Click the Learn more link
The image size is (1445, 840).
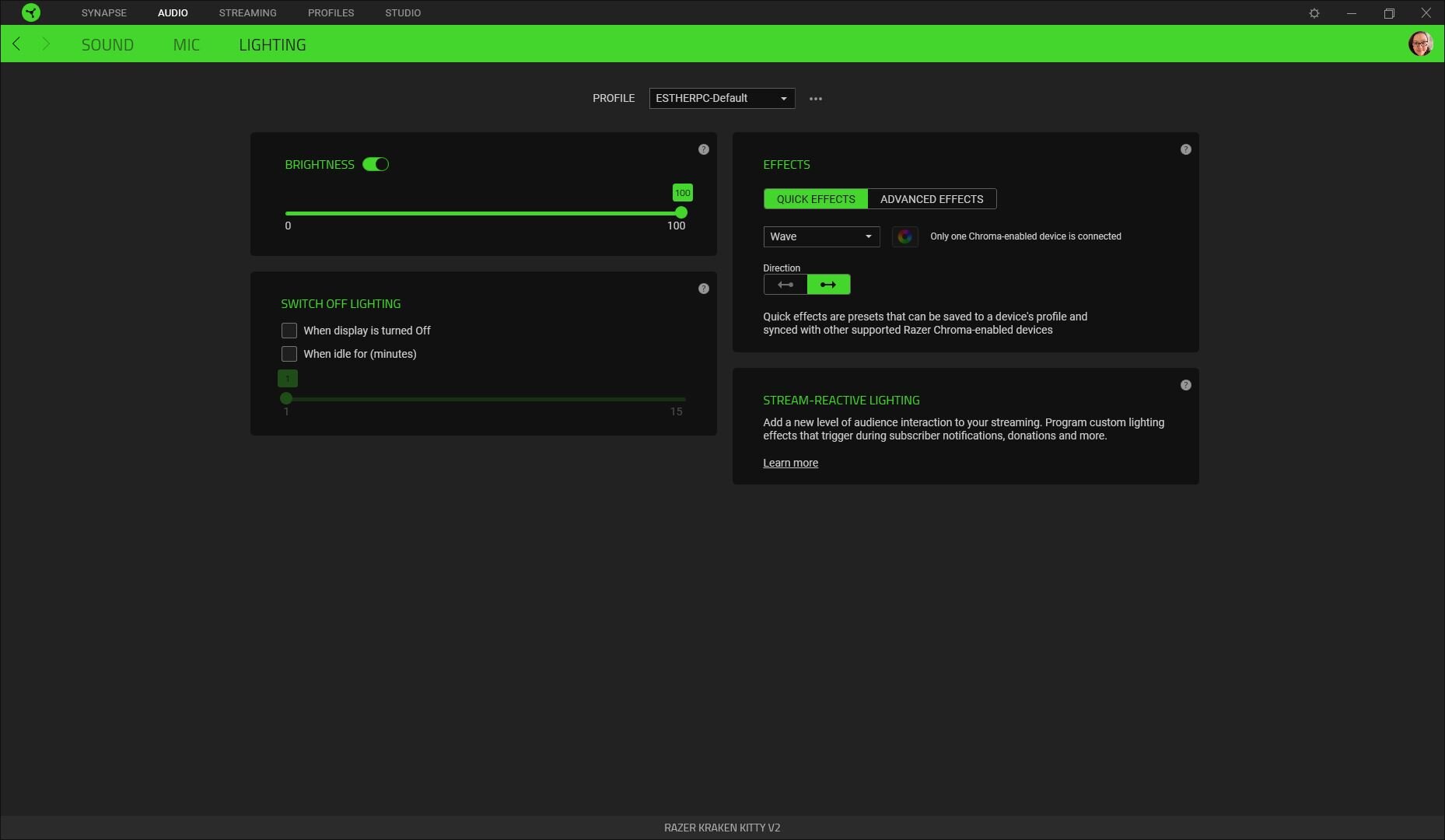tap(790, 463)
